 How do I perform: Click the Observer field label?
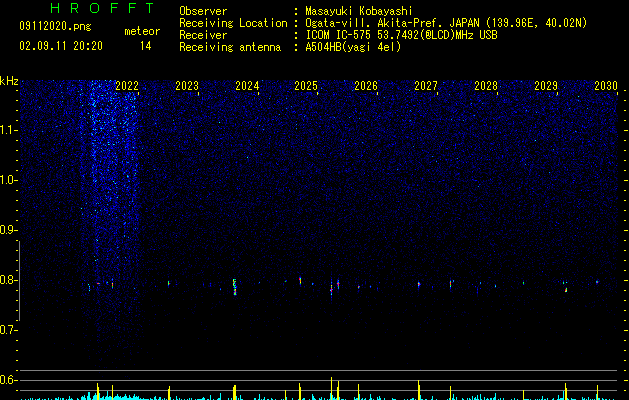tap(203, 11)
